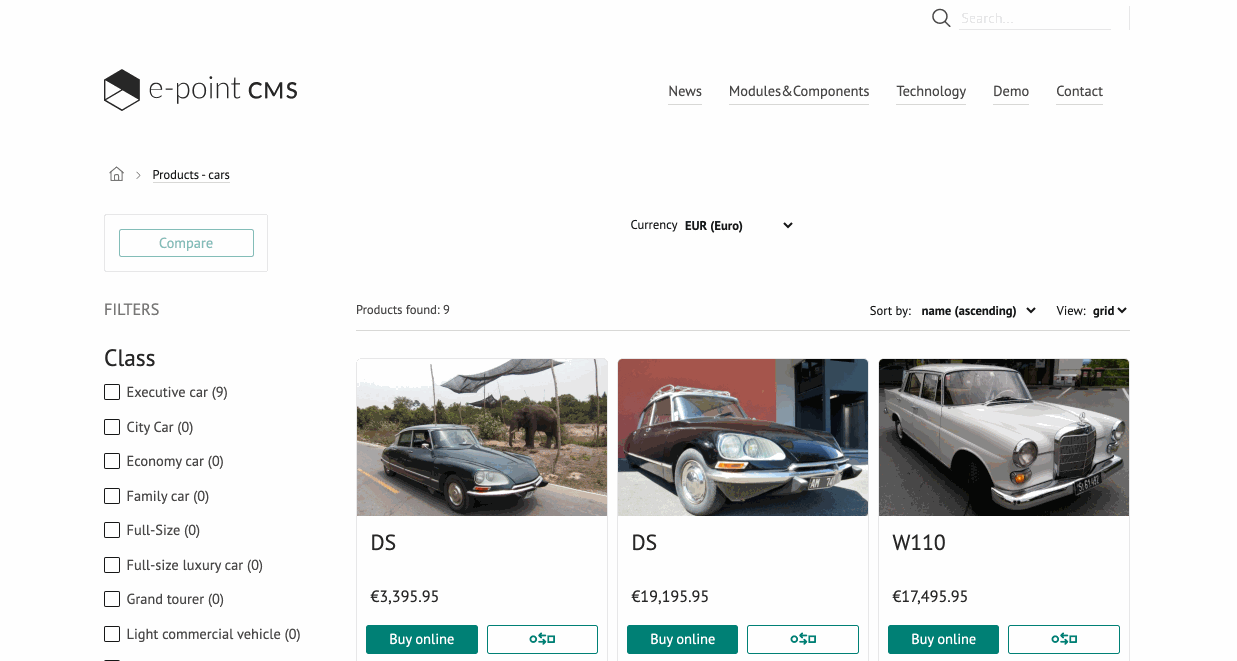Check the Grand tourer filter
1237x661 pixels.
(112, 599)
